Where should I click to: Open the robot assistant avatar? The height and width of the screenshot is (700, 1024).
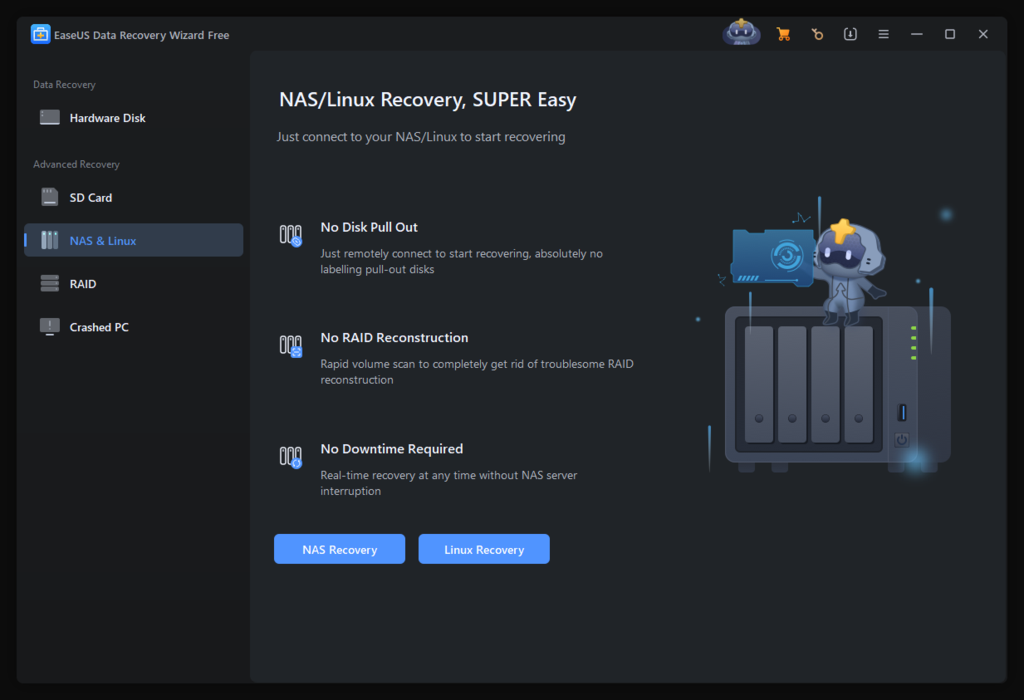[x=741, y=33]
